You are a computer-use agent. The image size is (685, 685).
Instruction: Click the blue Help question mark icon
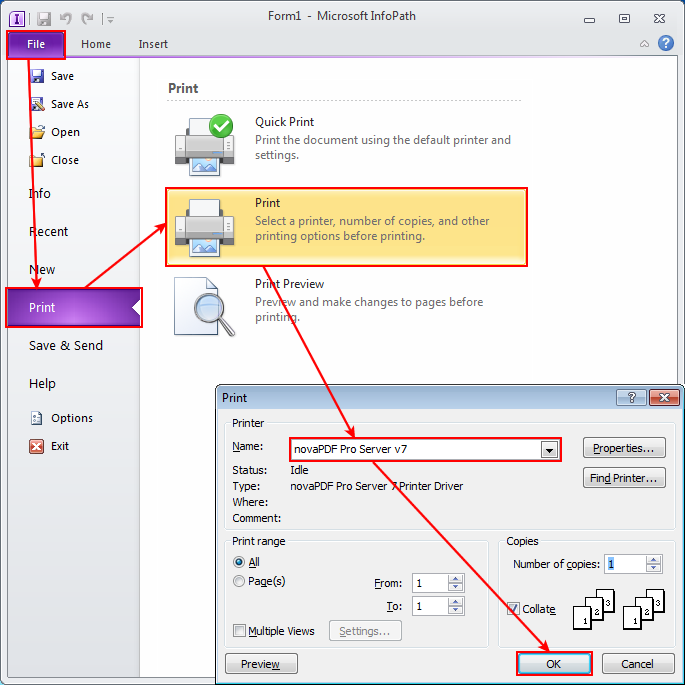tap(665, 43)
